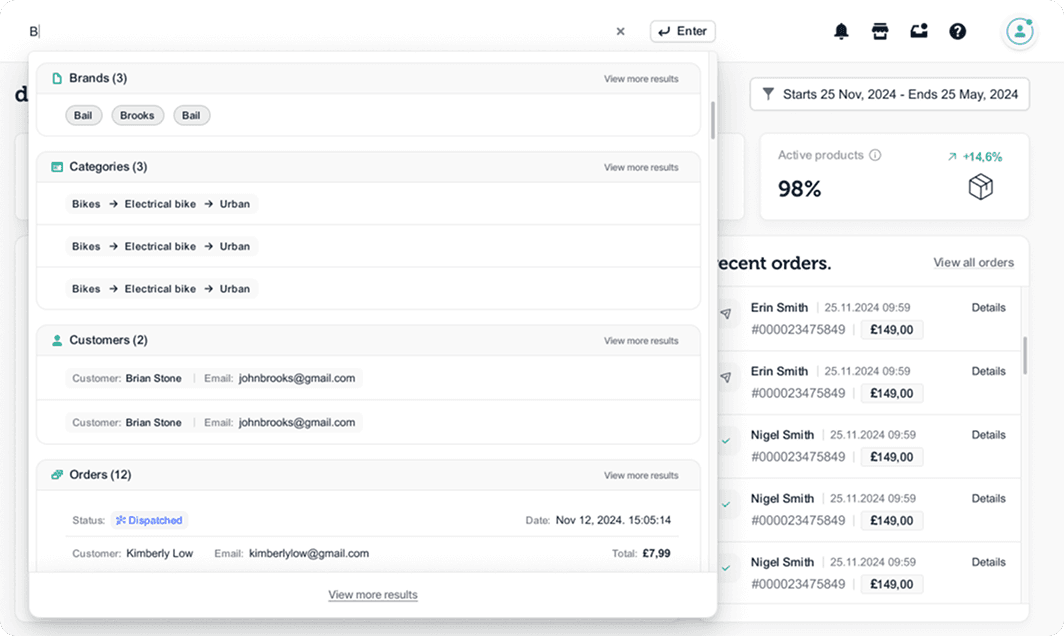Click View more results at dropdown bottom
The width and height of the screenshot is (1064, 636).
372,595
